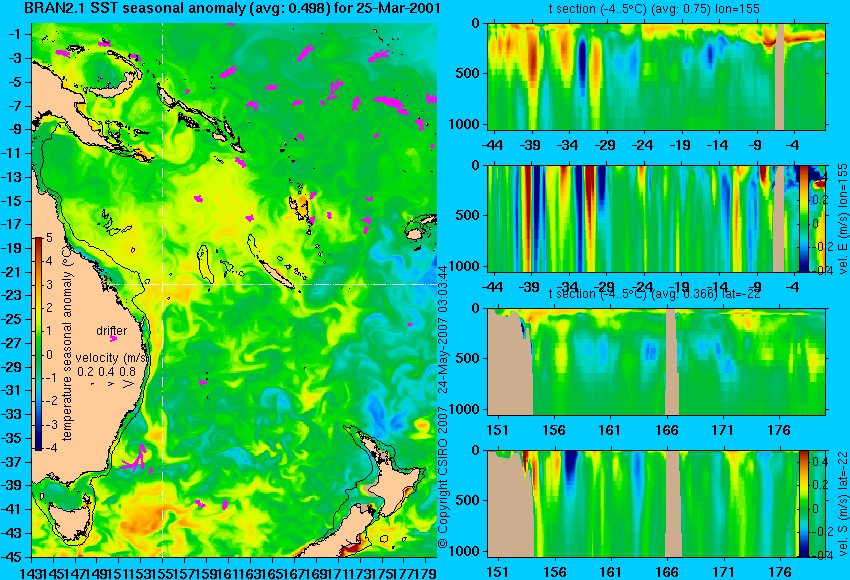Click tan land column in lon=155 temperature section
Screen dimensions: 850x580
click(x=780, y=76)
